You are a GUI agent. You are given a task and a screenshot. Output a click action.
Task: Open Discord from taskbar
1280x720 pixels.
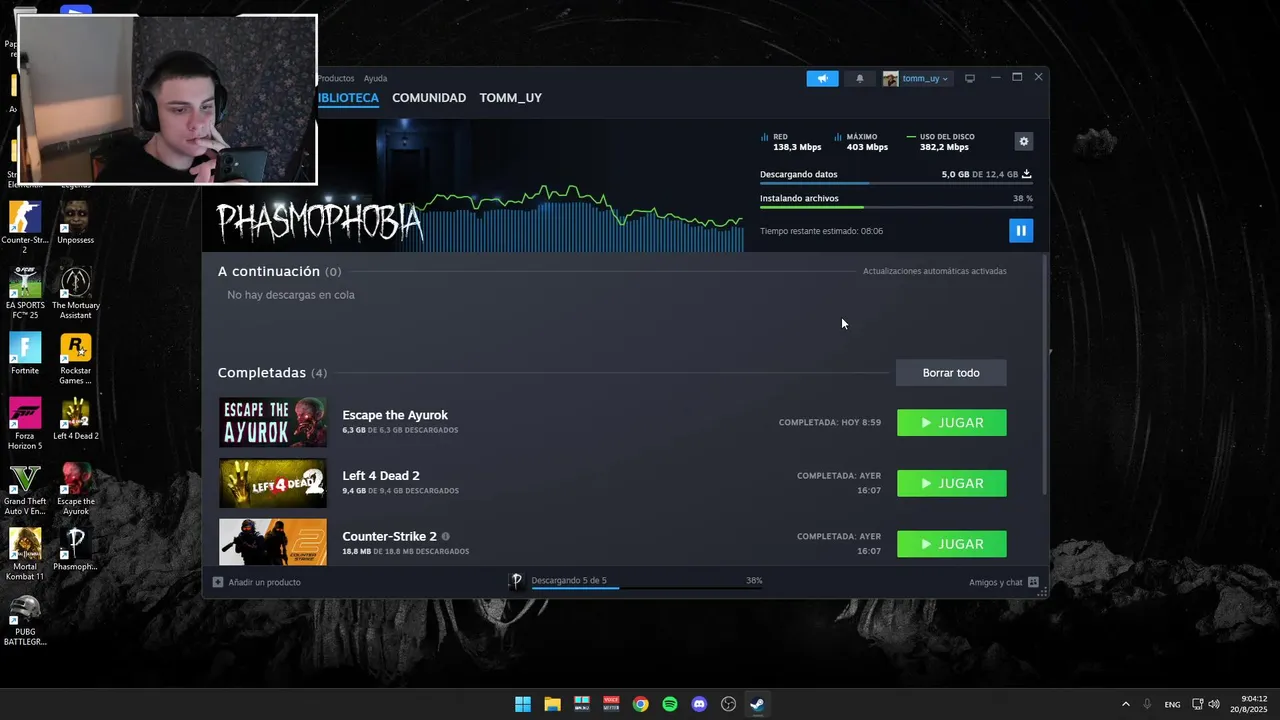(699, 704)
